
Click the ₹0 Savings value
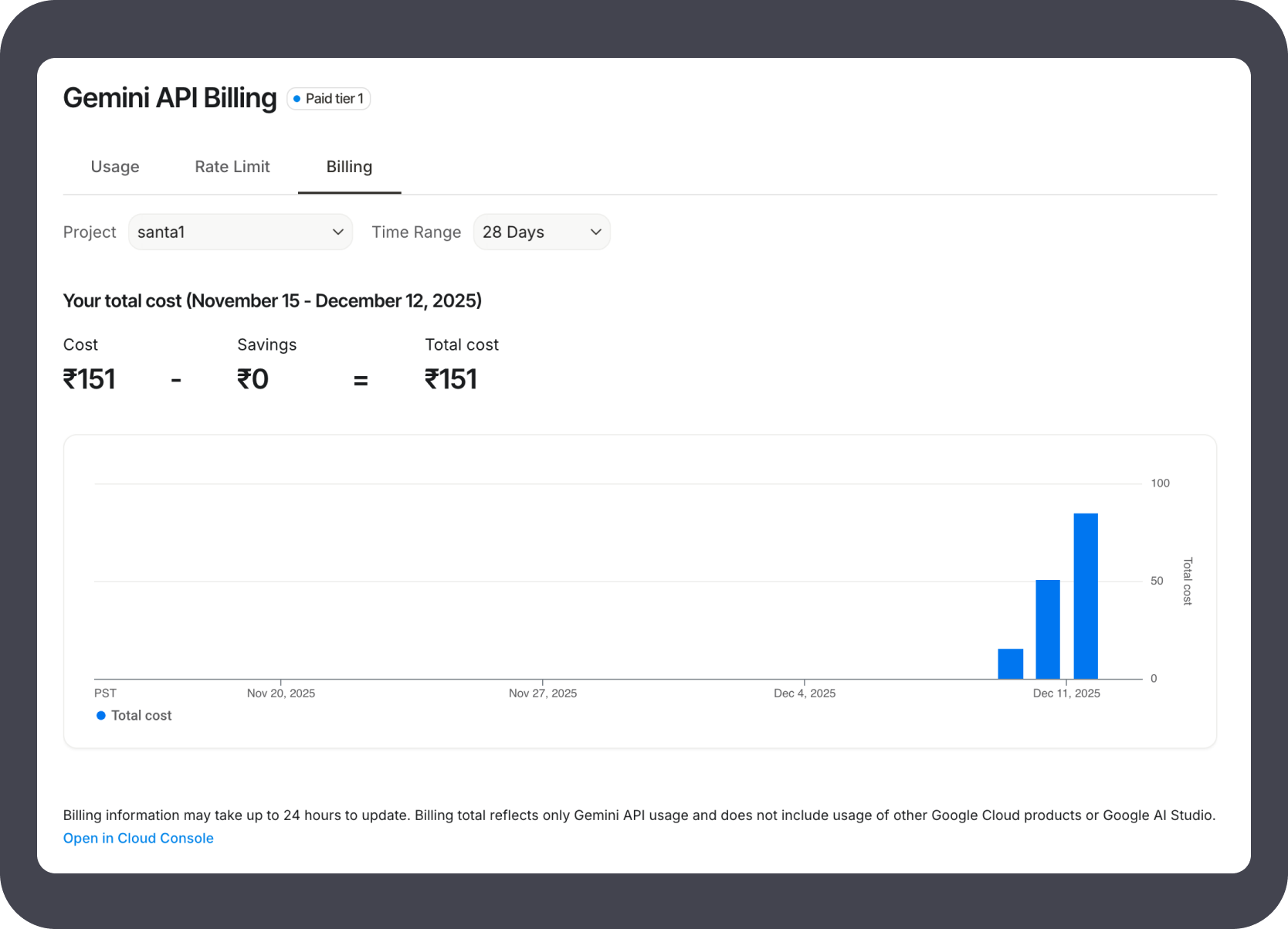253,379
